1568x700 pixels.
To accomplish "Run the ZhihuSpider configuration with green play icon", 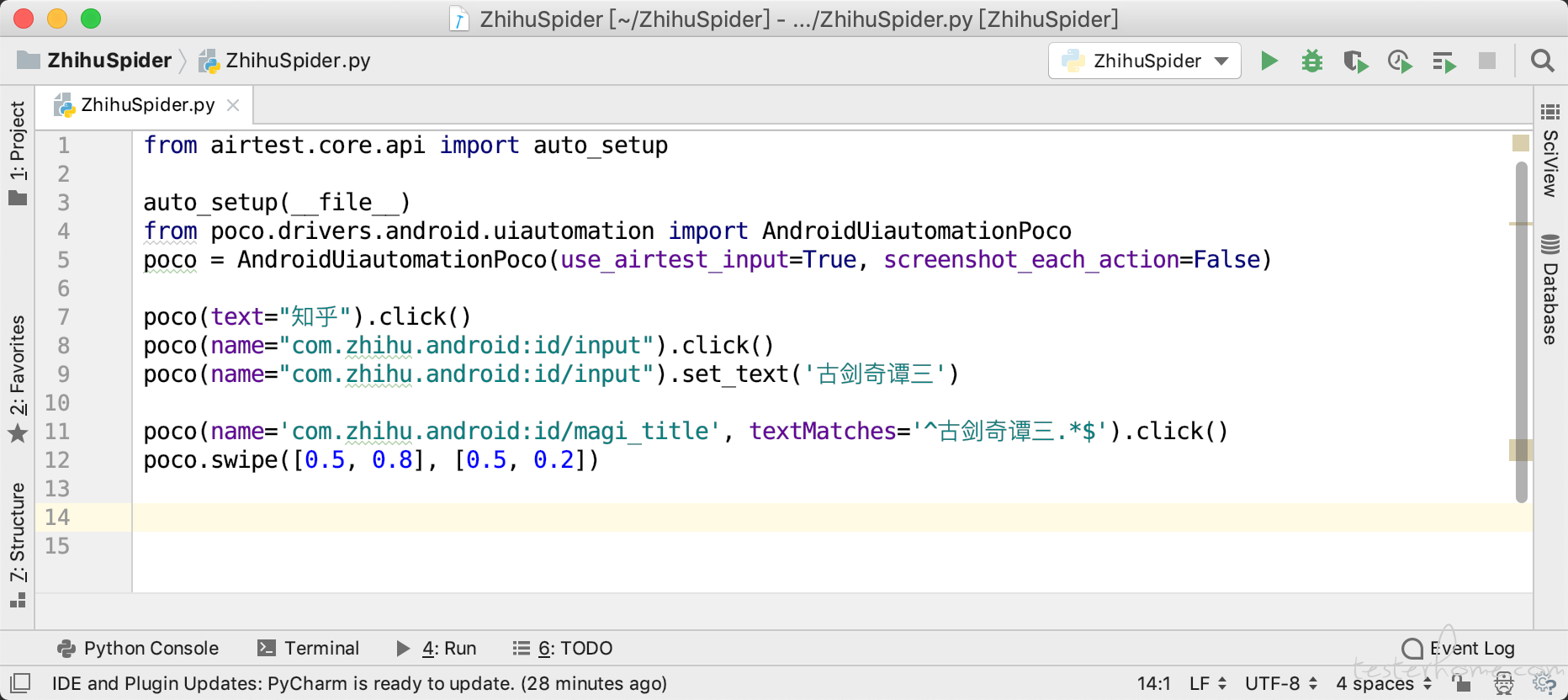I will [1269, 61].
